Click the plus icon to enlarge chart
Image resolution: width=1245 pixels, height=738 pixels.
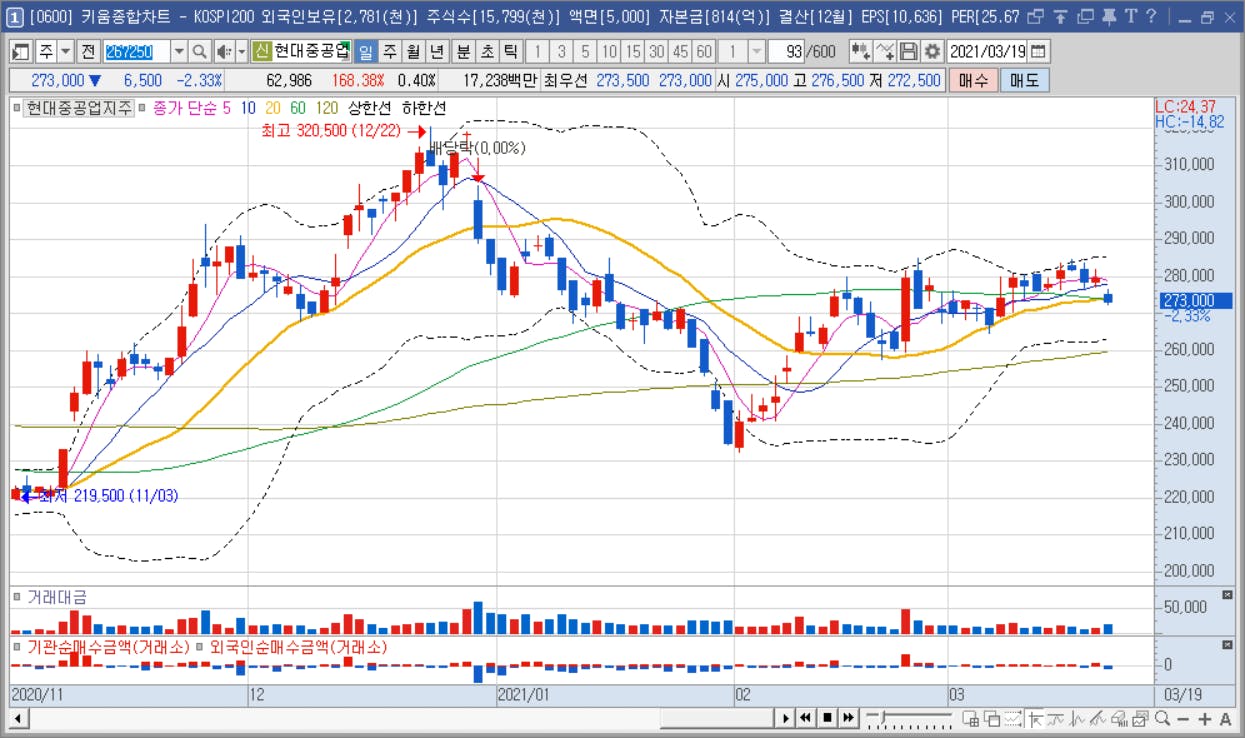pyautogui.click(x=1204, y=719)
